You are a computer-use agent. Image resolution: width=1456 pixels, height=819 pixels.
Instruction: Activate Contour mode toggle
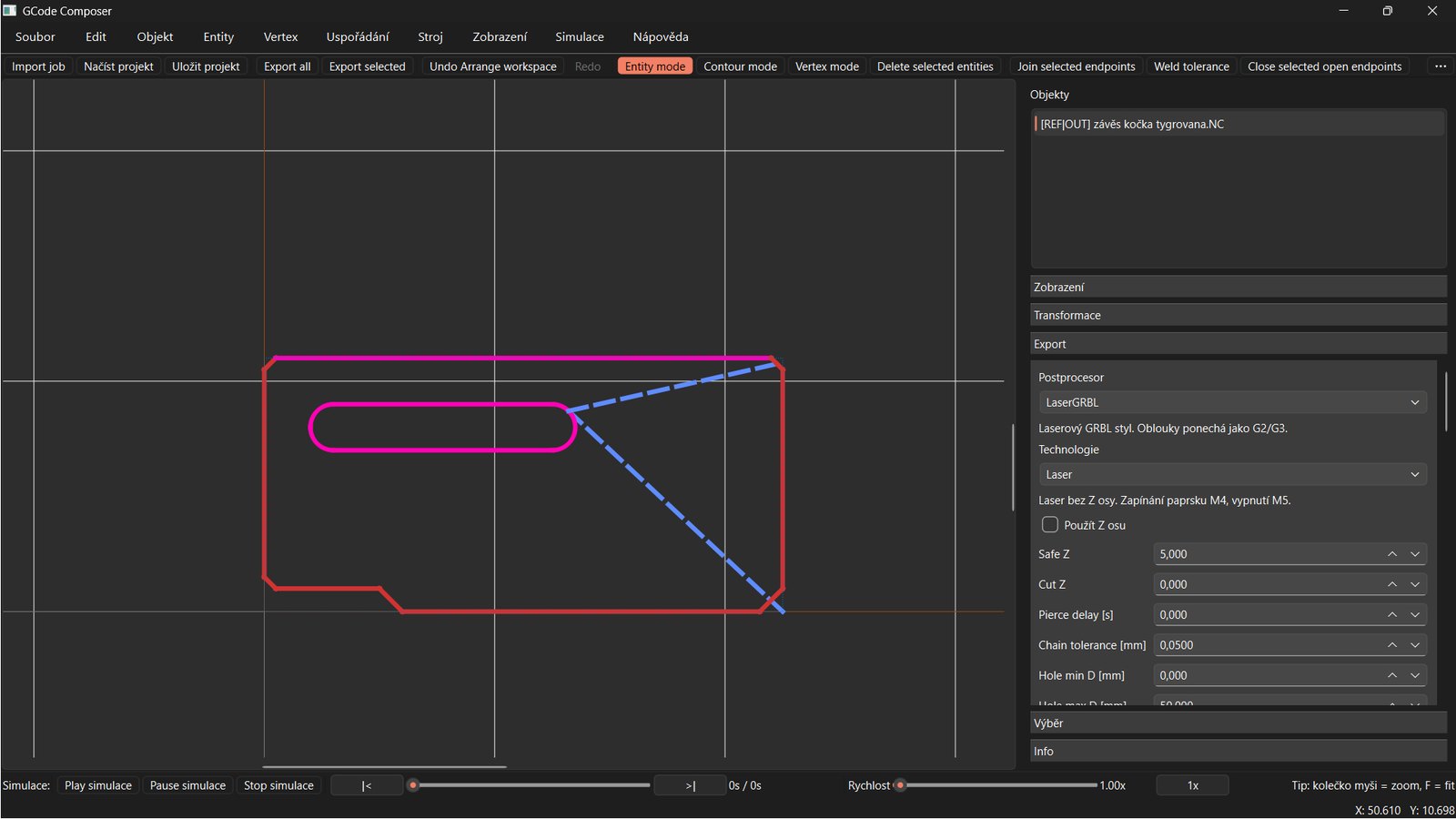click(740, 66)
